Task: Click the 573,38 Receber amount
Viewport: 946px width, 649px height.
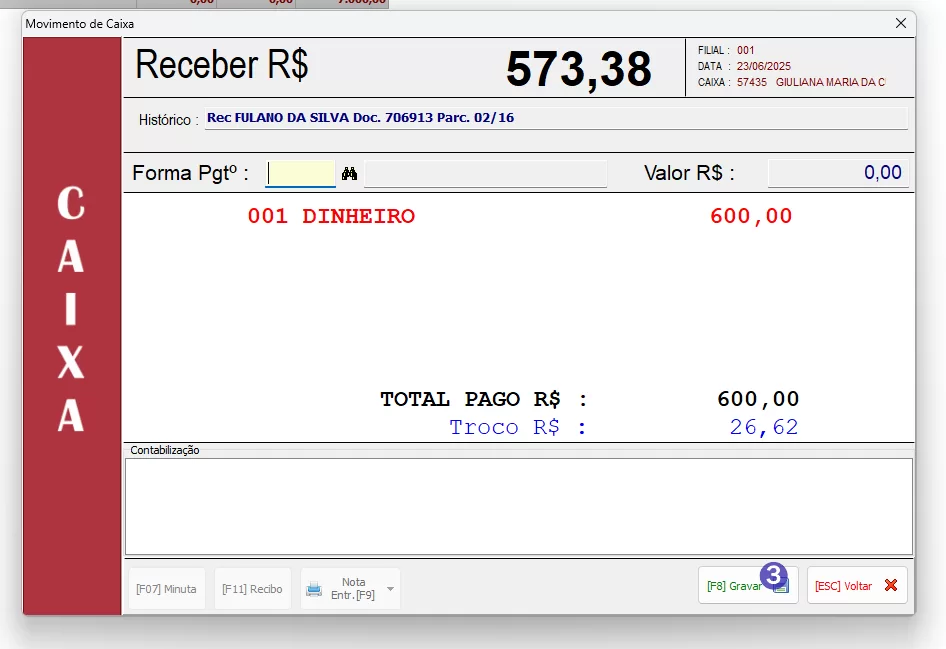Action: 578,69
